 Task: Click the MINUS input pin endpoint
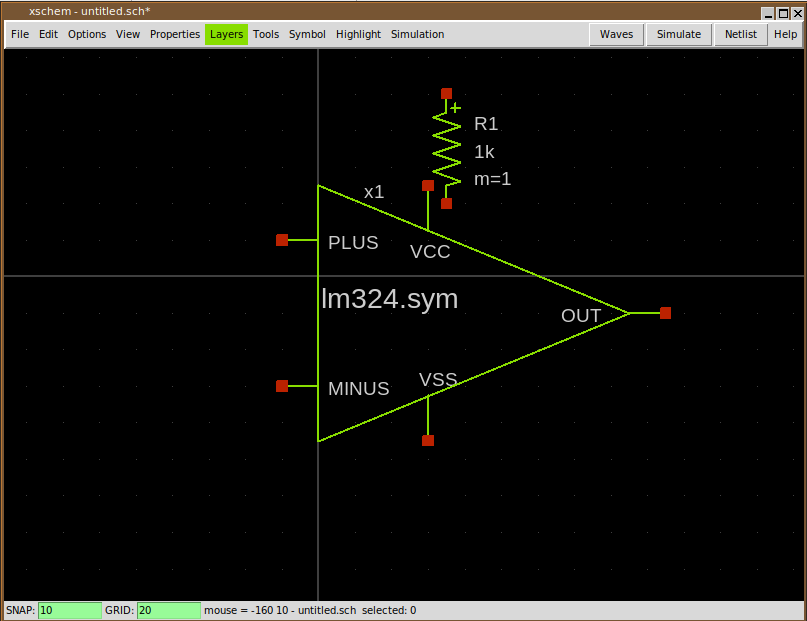click(282, 386)
